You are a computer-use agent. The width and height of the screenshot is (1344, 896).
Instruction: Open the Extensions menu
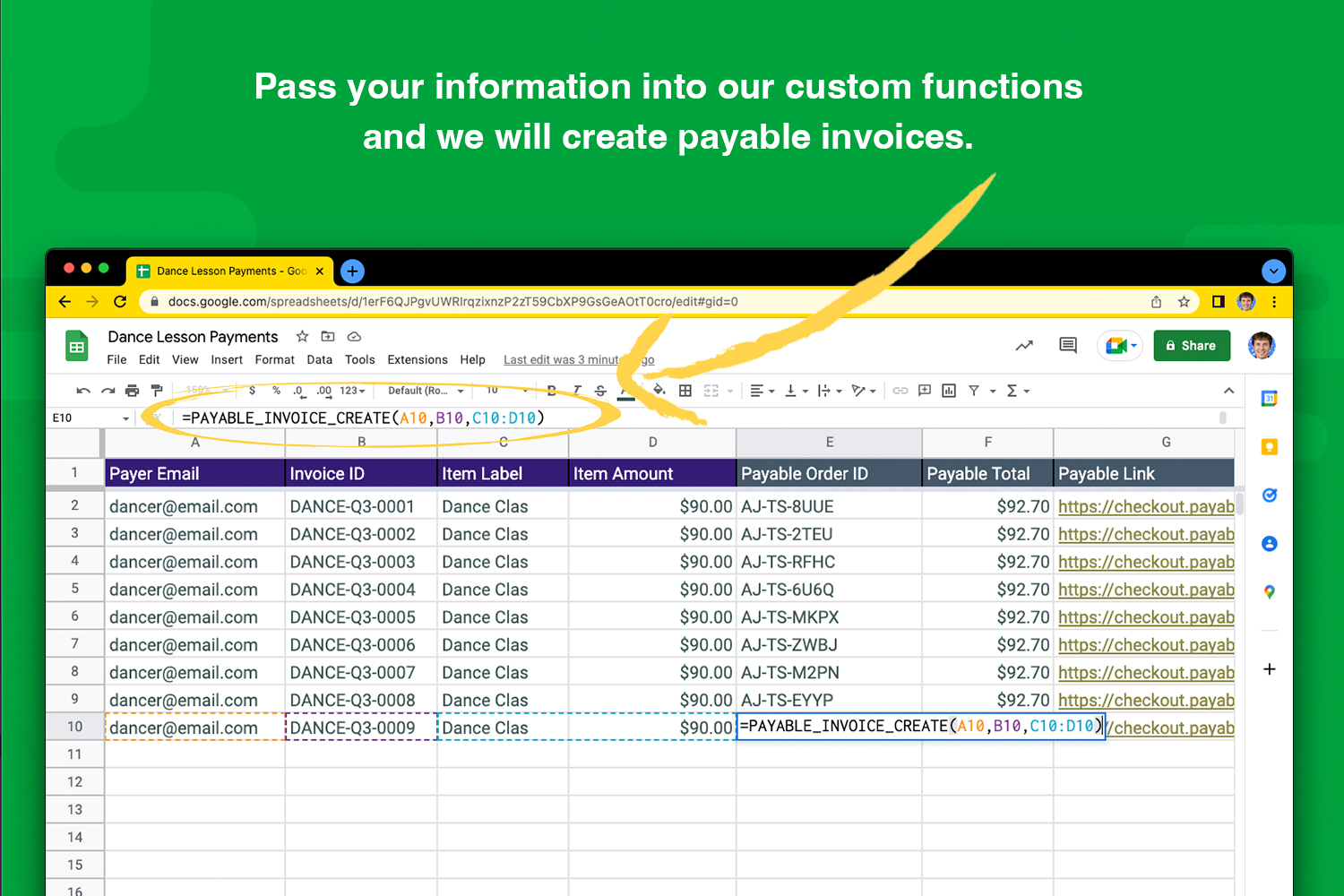(418, 359)
